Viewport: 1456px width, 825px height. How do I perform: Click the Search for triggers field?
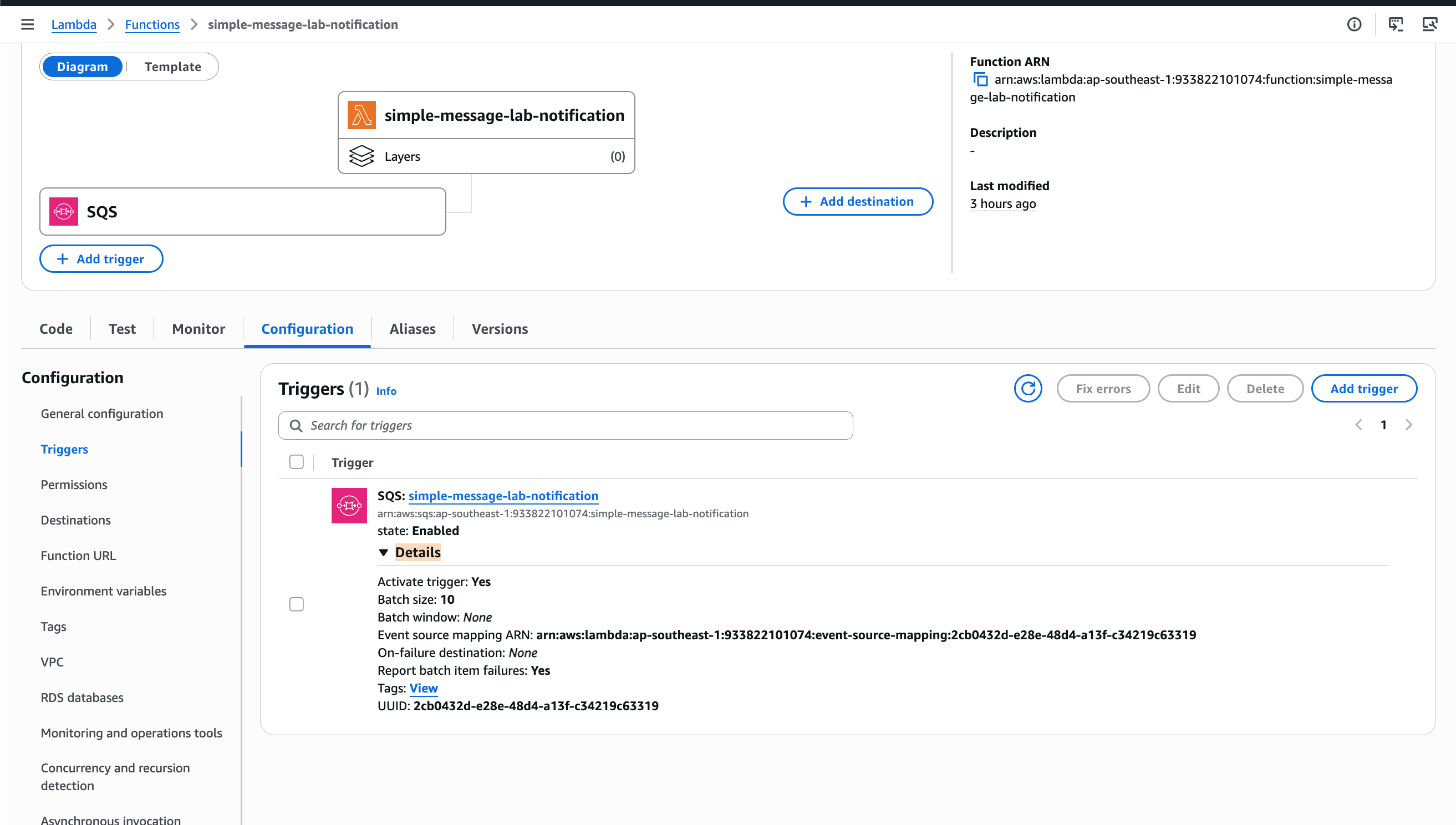[x=566, y=426]
